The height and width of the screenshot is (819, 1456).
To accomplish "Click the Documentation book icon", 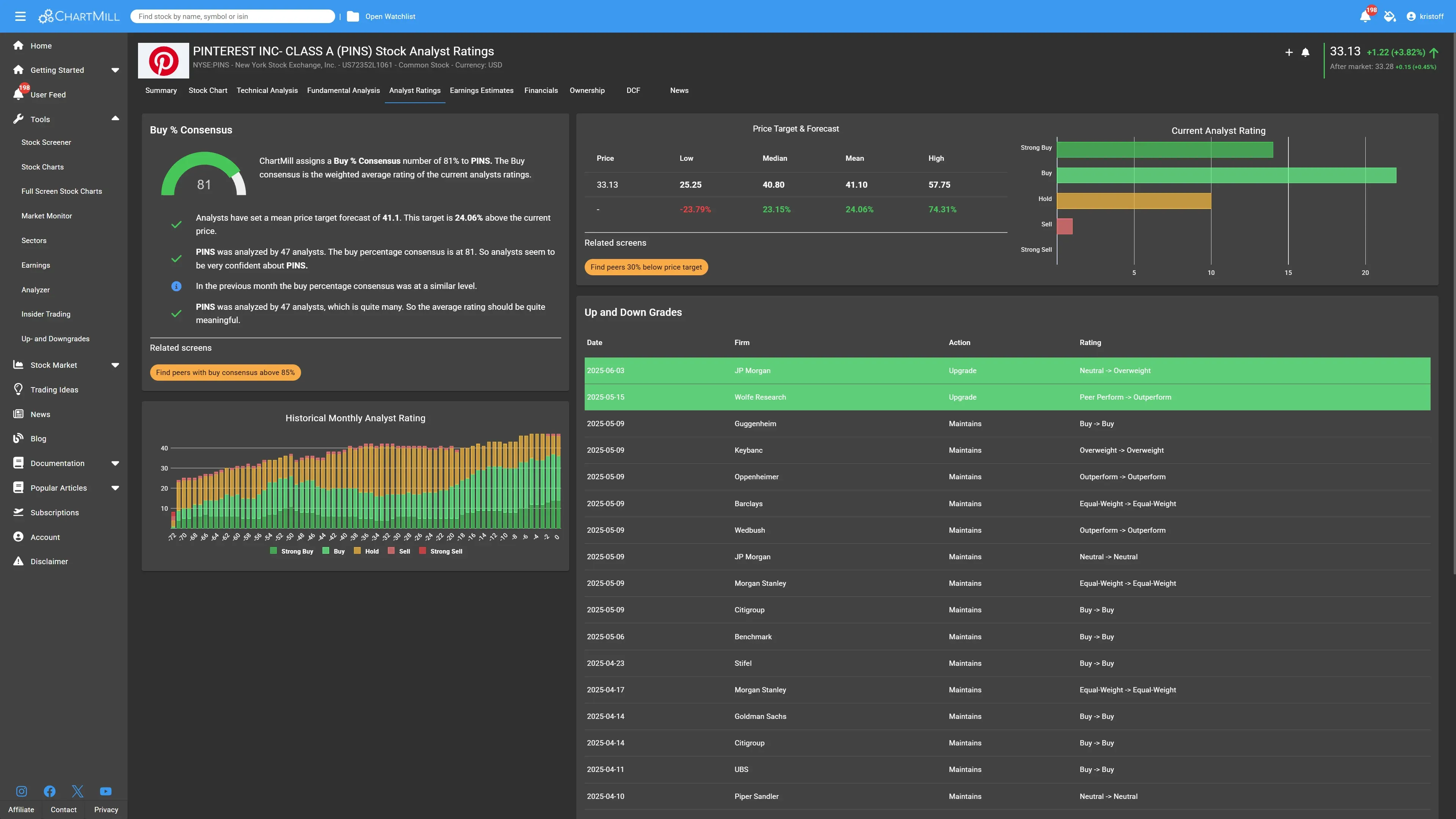I will [19, 463].
